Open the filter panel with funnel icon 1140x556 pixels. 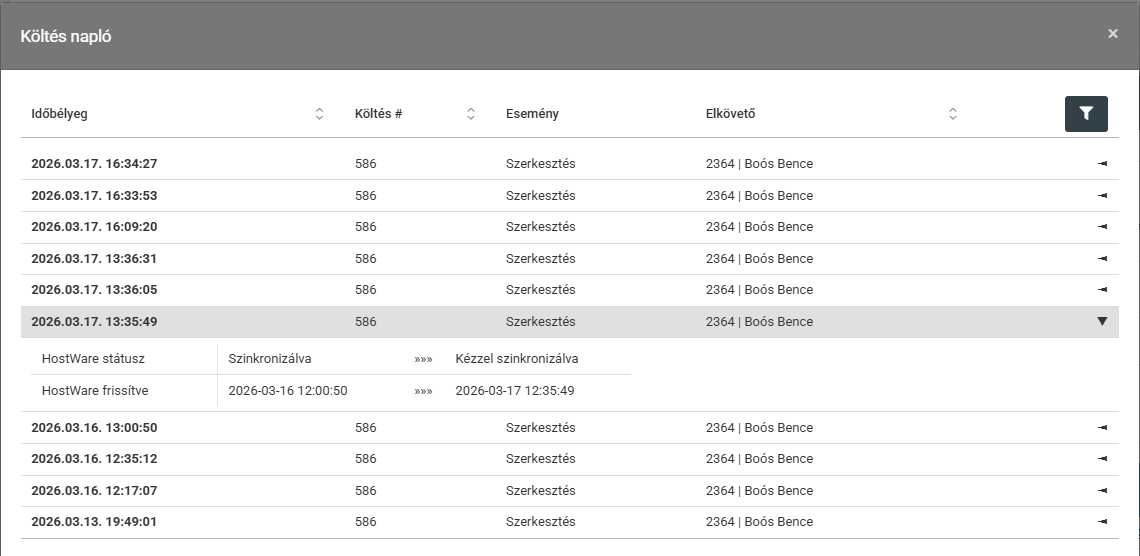tap(1086, 114)
